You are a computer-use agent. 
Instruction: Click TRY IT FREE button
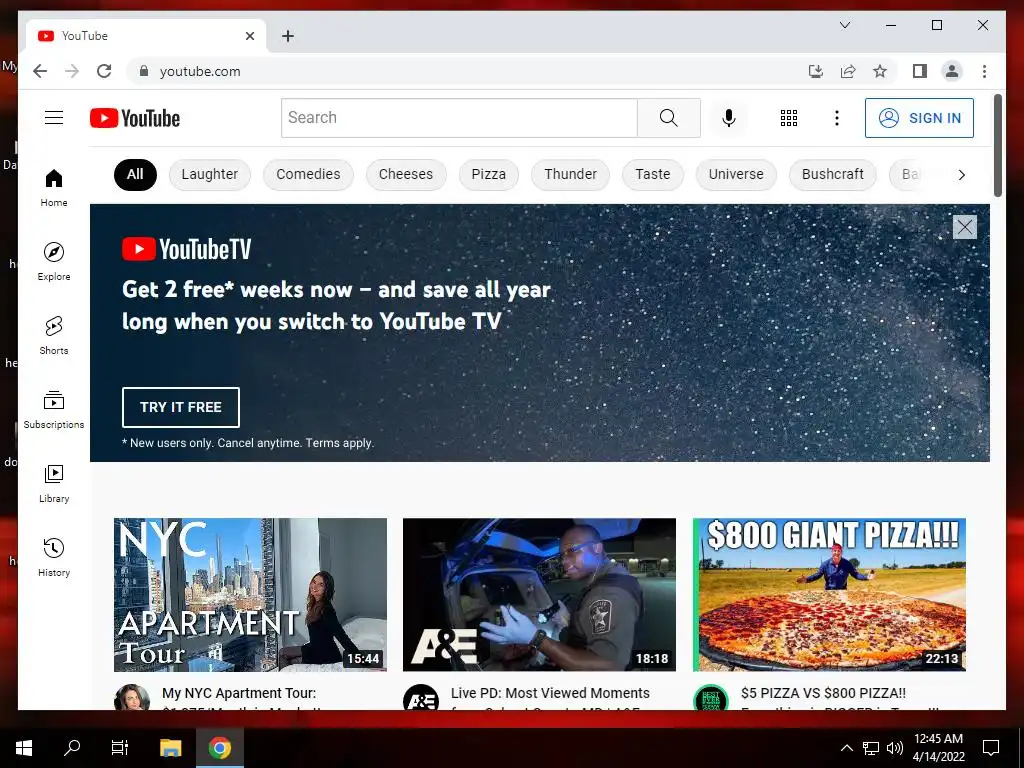pyautogui.click(x=180, y=407)
